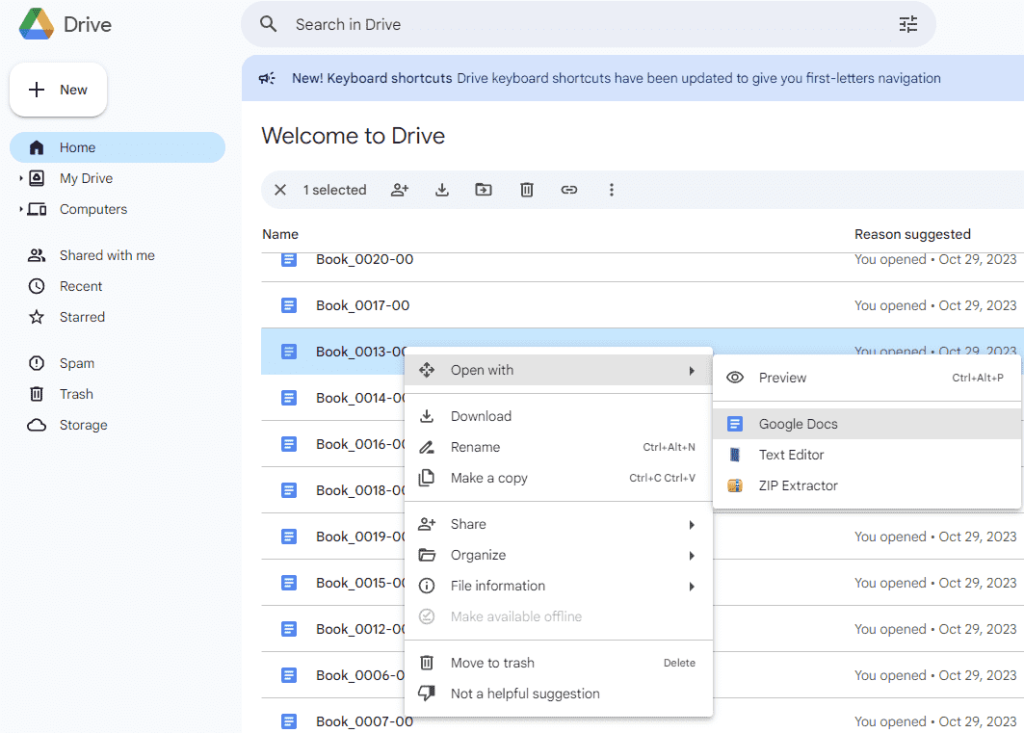The height and width of the screenshot is (733, 1024).
Task: Select the Book_0019-00 file name
Action: tap(360, 536)
